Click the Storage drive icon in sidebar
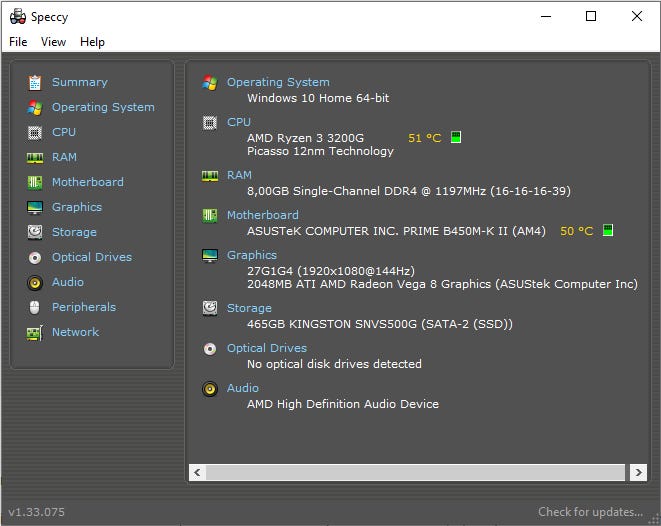The width and height of the screenshot is (661, 526). tap(35, 232)
